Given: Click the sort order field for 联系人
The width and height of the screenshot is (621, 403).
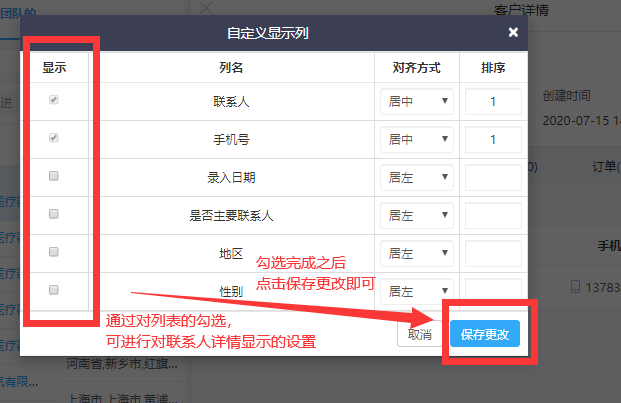Looking at the screenshot, I should pos(493,101).
